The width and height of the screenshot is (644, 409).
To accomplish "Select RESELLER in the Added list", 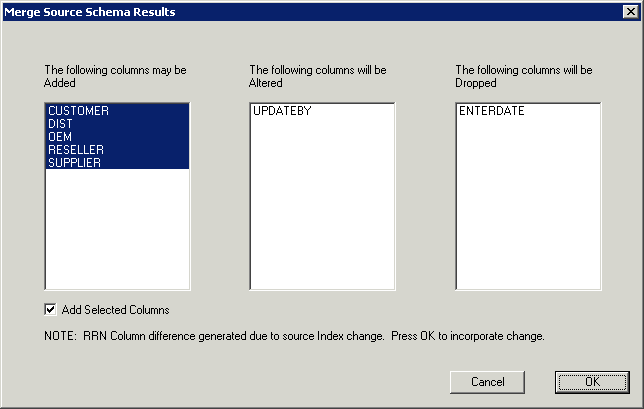I will 76,149.
